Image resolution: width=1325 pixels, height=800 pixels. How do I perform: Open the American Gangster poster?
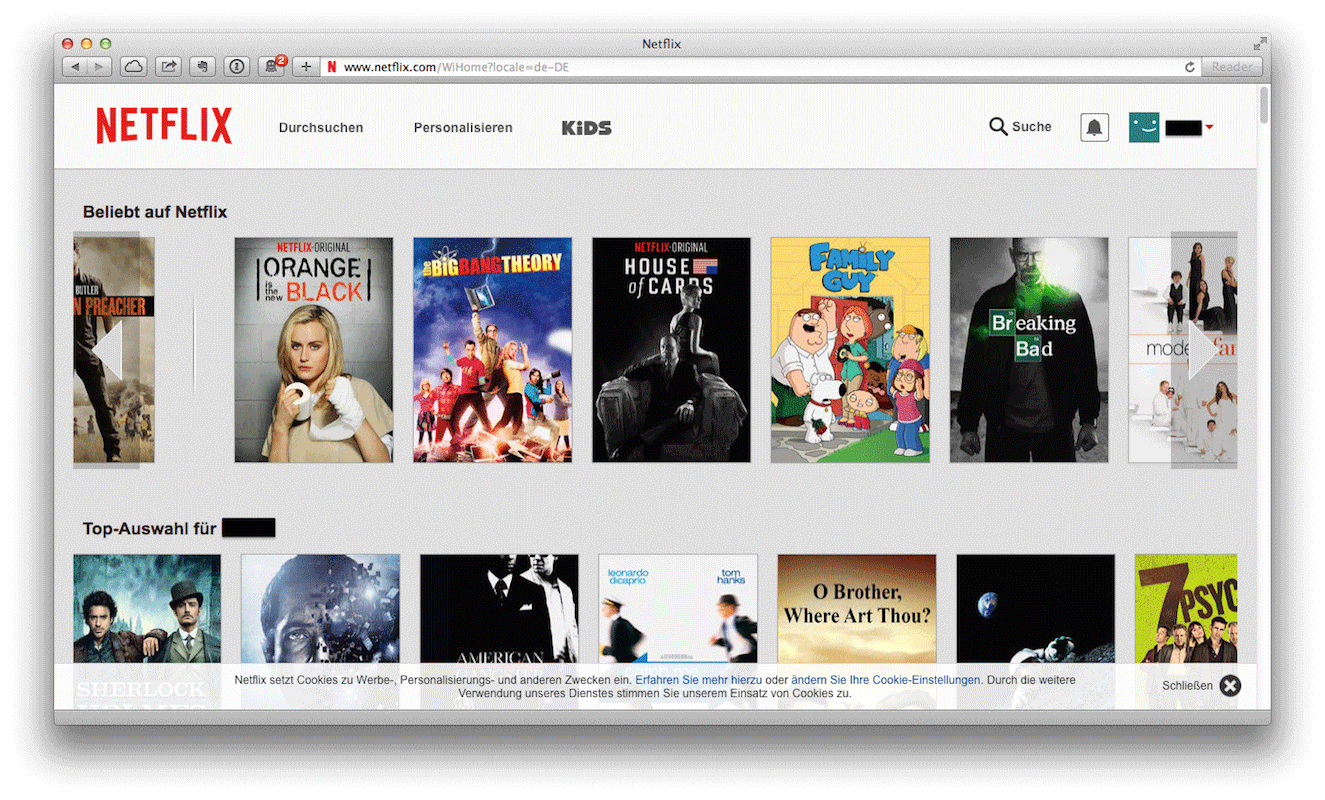click(499, 608)
